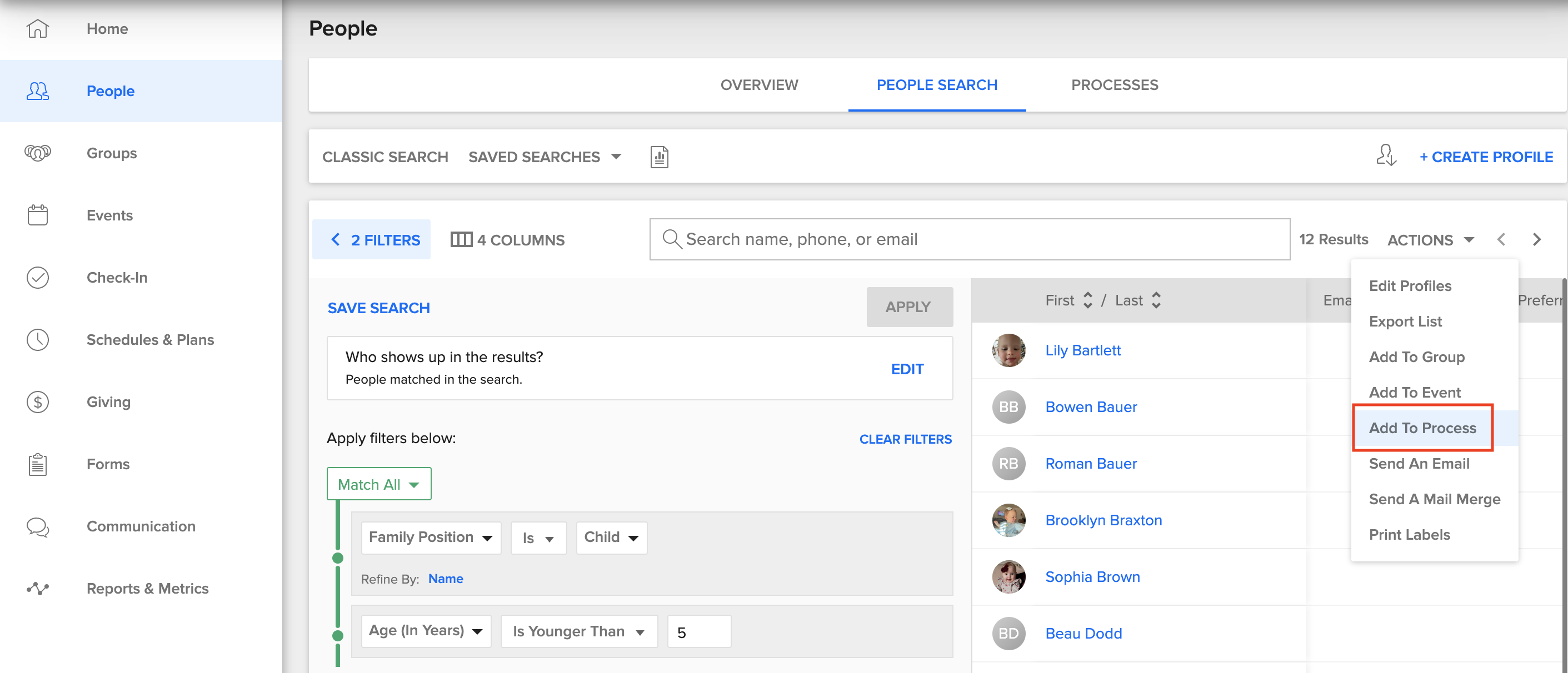The height and width of the screenshot is (673, 1568).
Task: Switch to the Processes tab
Action: (x=1114, y=84)
